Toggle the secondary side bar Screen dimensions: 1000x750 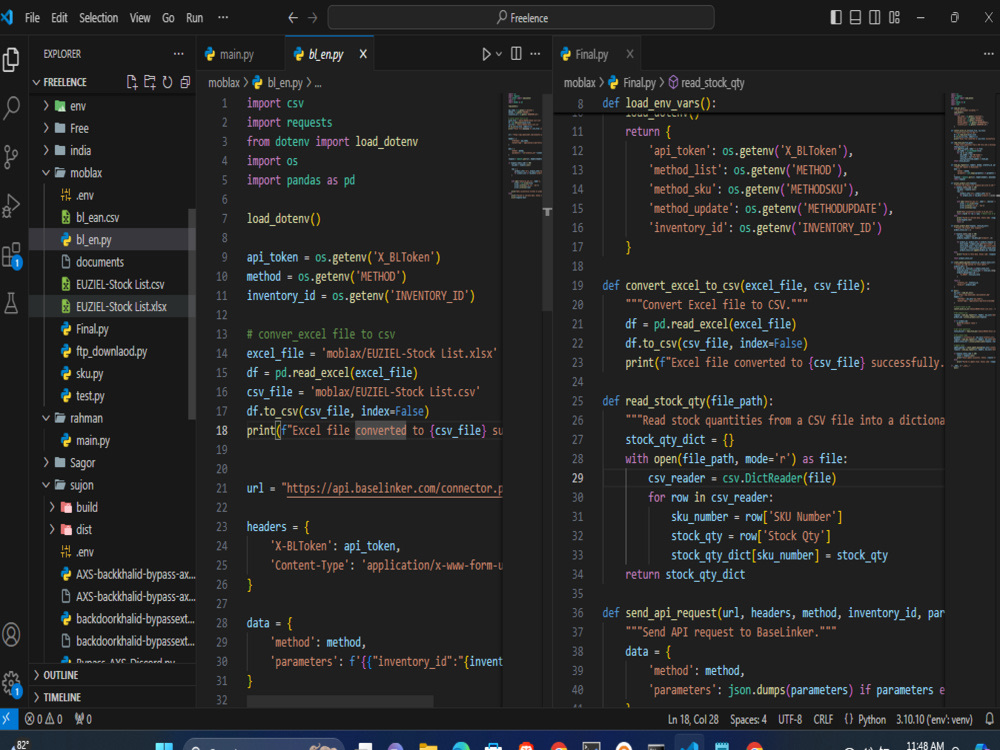click(875, 18)
